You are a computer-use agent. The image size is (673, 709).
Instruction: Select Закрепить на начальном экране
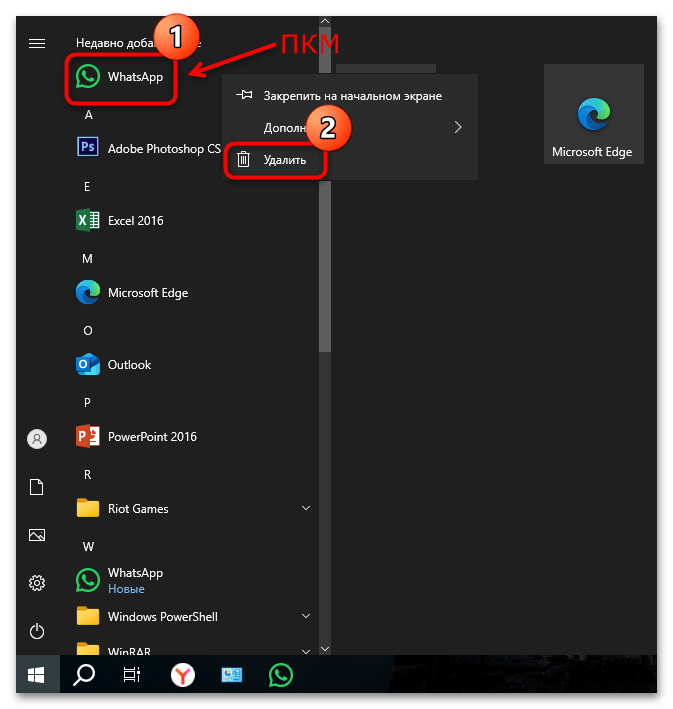pos(350,95)
